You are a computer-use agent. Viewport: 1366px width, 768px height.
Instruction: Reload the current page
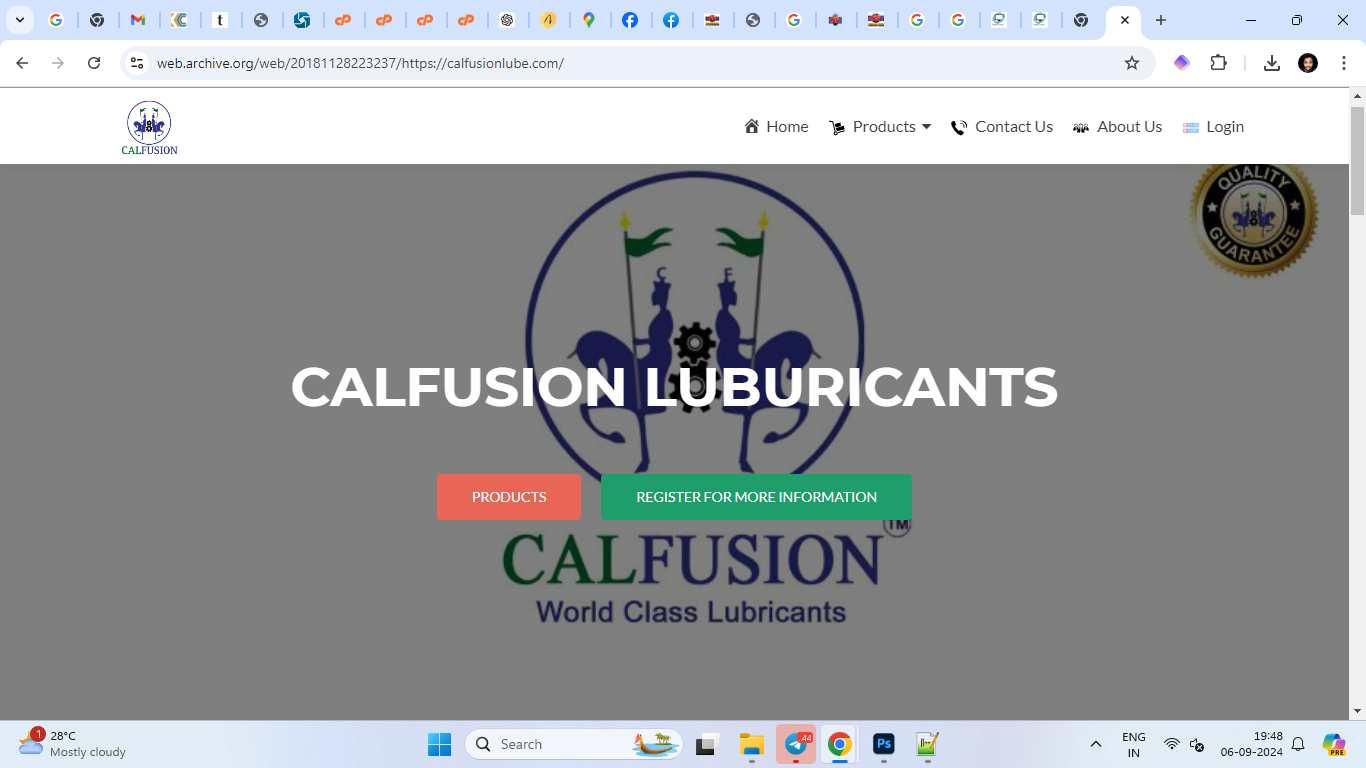(x=94, y=63)
